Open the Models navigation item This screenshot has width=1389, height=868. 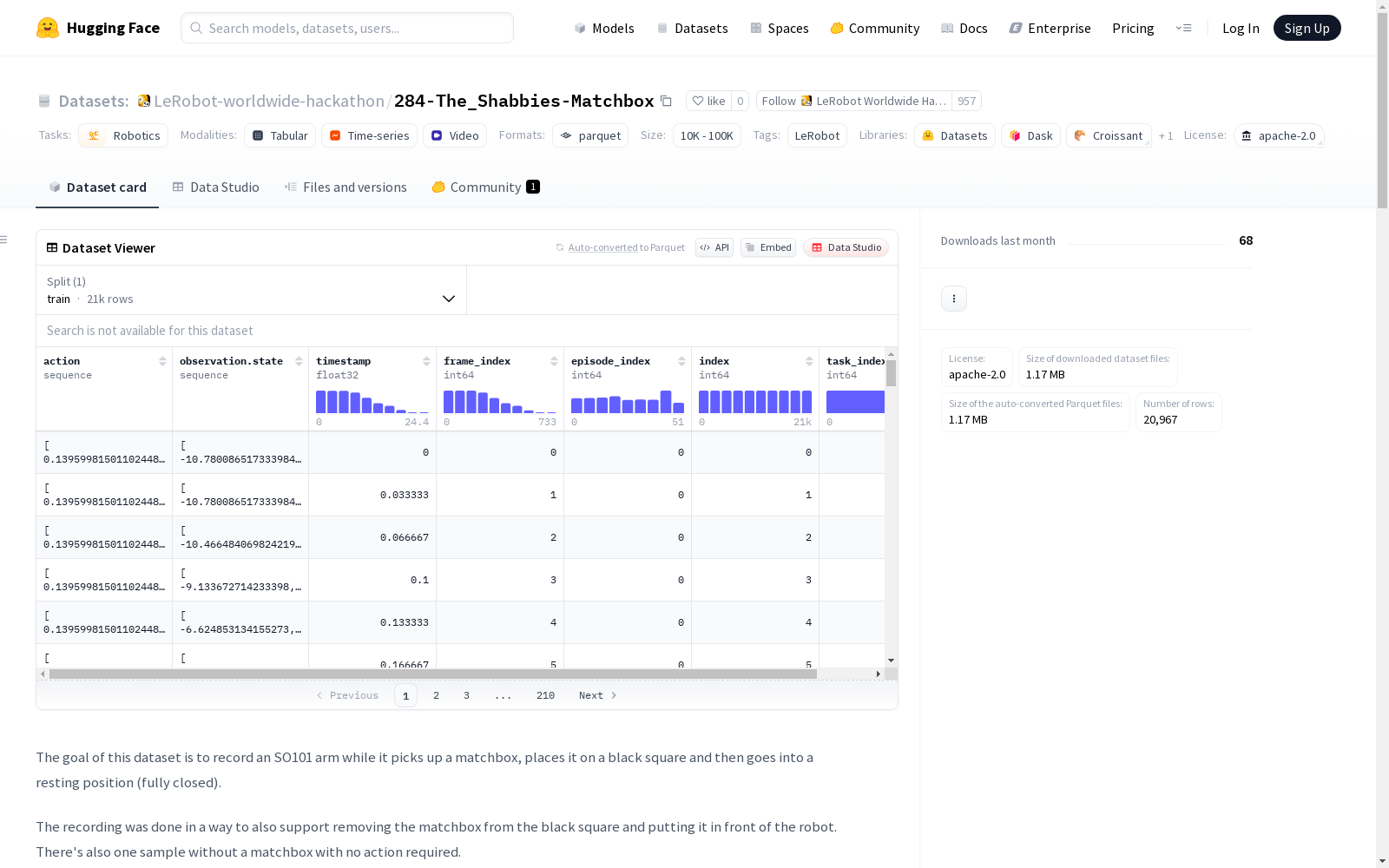point(604,28)
